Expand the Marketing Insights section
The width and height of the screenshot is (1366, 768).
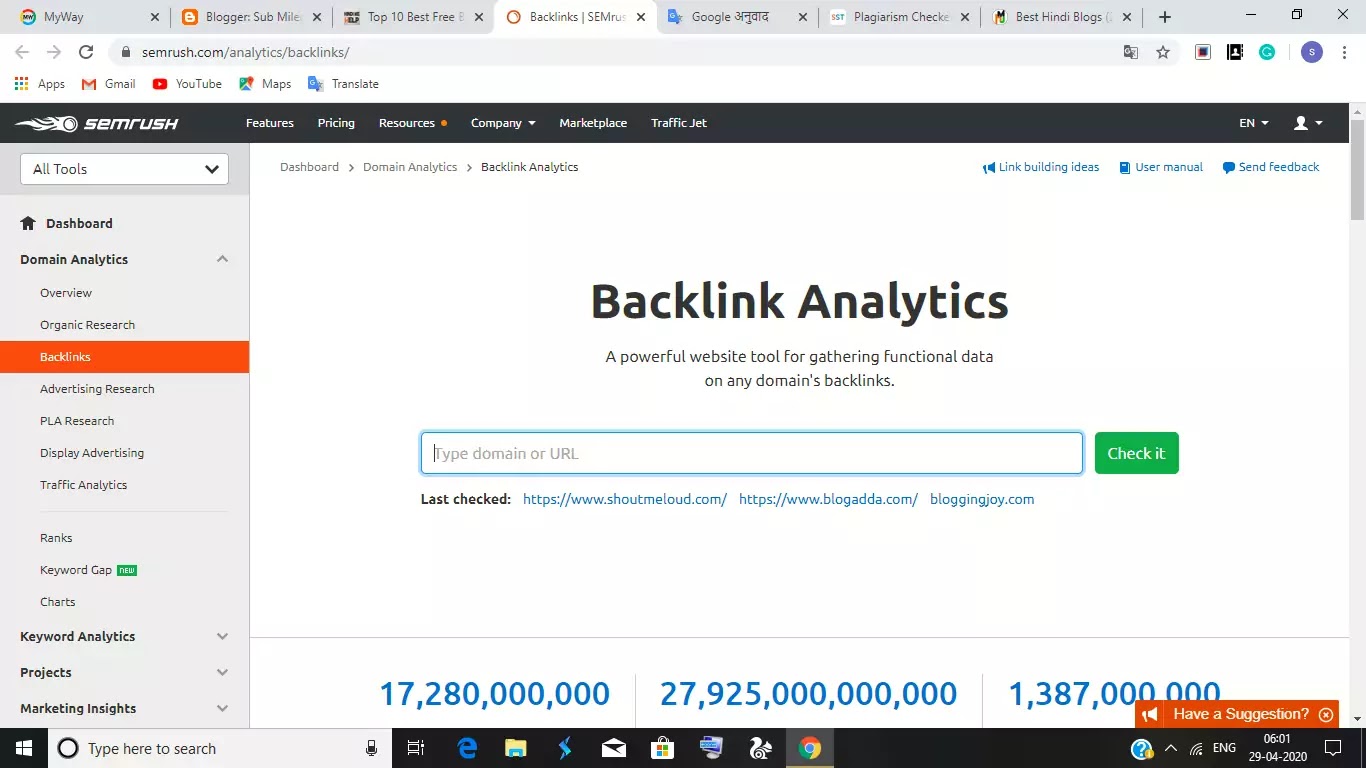tap(222, 708)
